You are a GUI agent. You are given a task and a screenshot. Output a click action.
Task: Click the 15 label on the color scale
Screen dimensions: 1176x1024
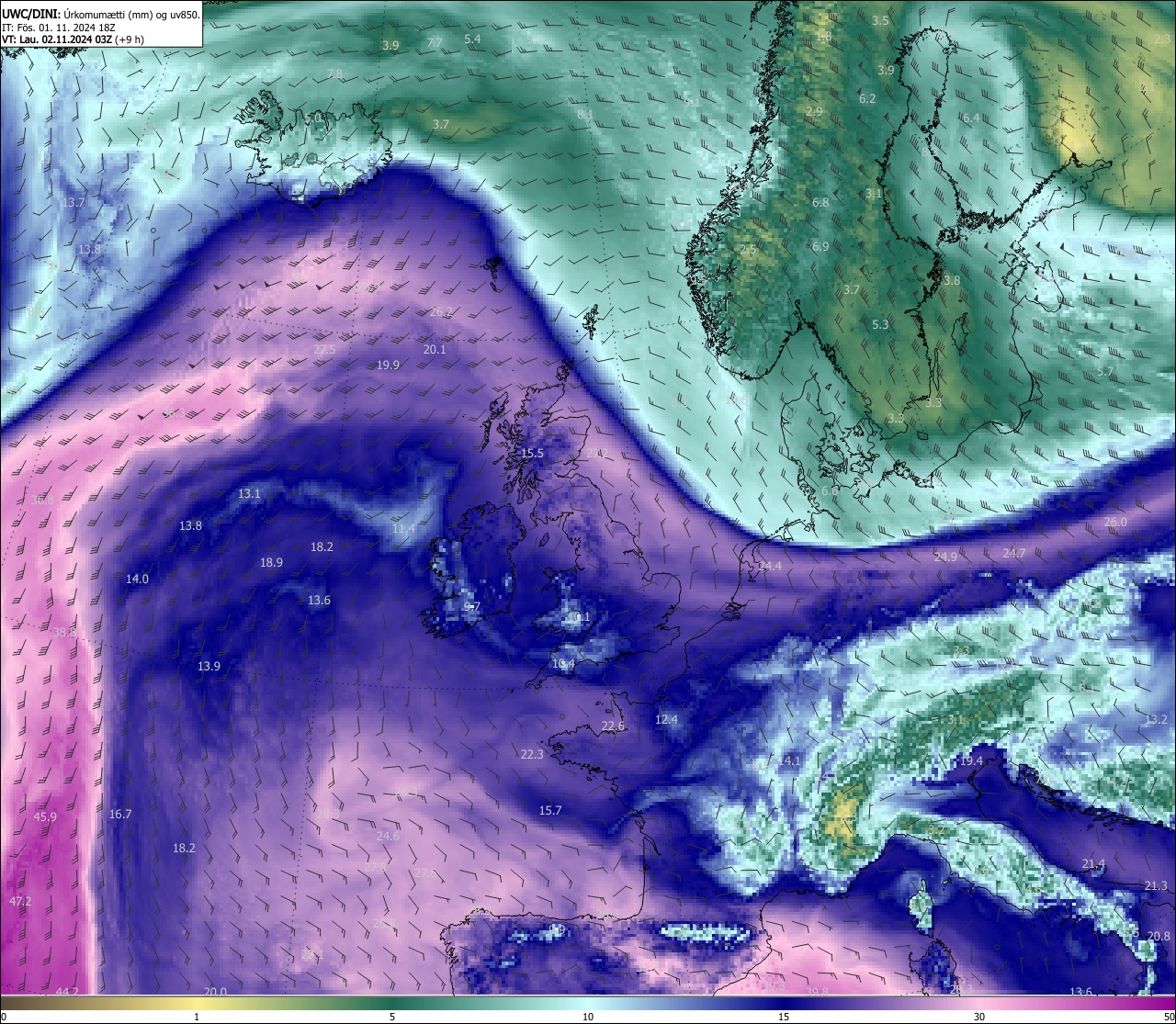point(784,1017)
